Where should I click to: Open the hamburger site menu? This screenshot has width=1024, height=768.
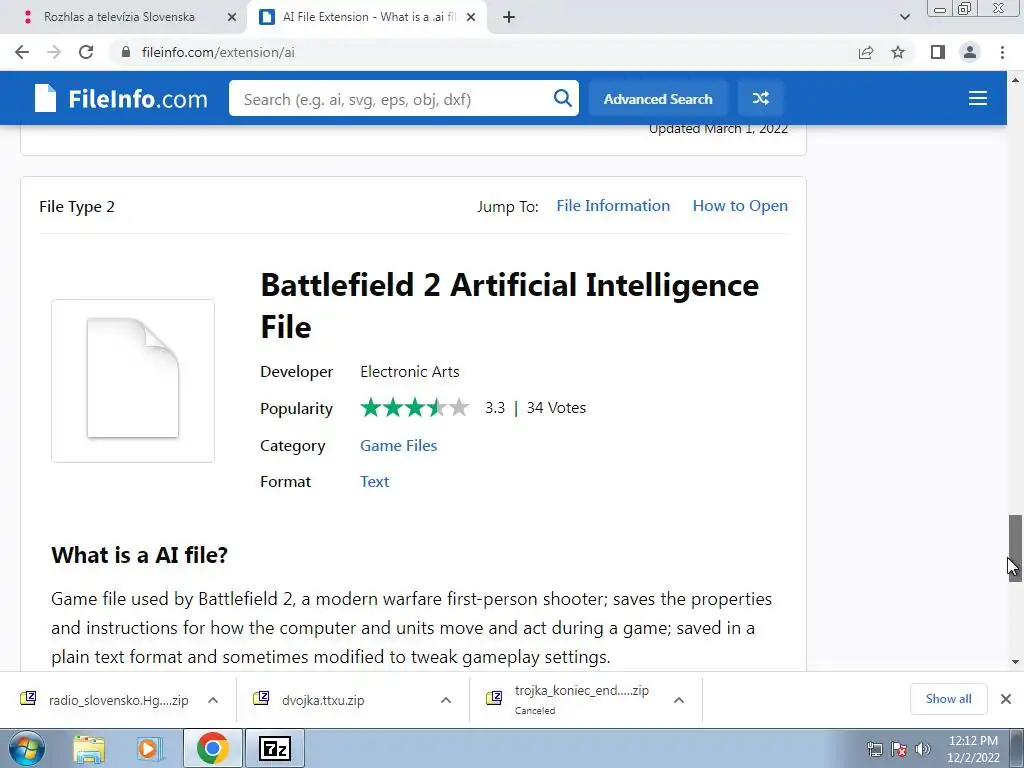[x=978, y=99]
